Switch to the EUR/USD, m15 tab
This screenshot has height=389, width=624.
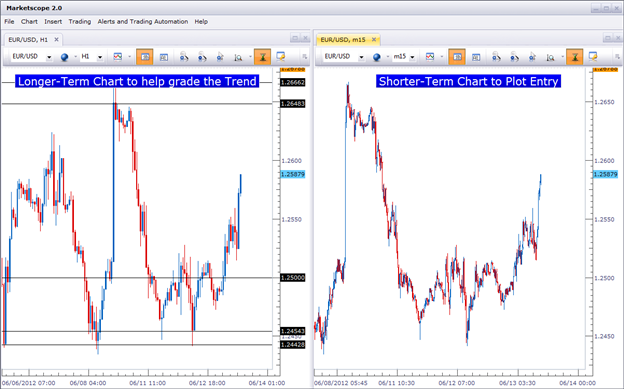tap(343, 39)
